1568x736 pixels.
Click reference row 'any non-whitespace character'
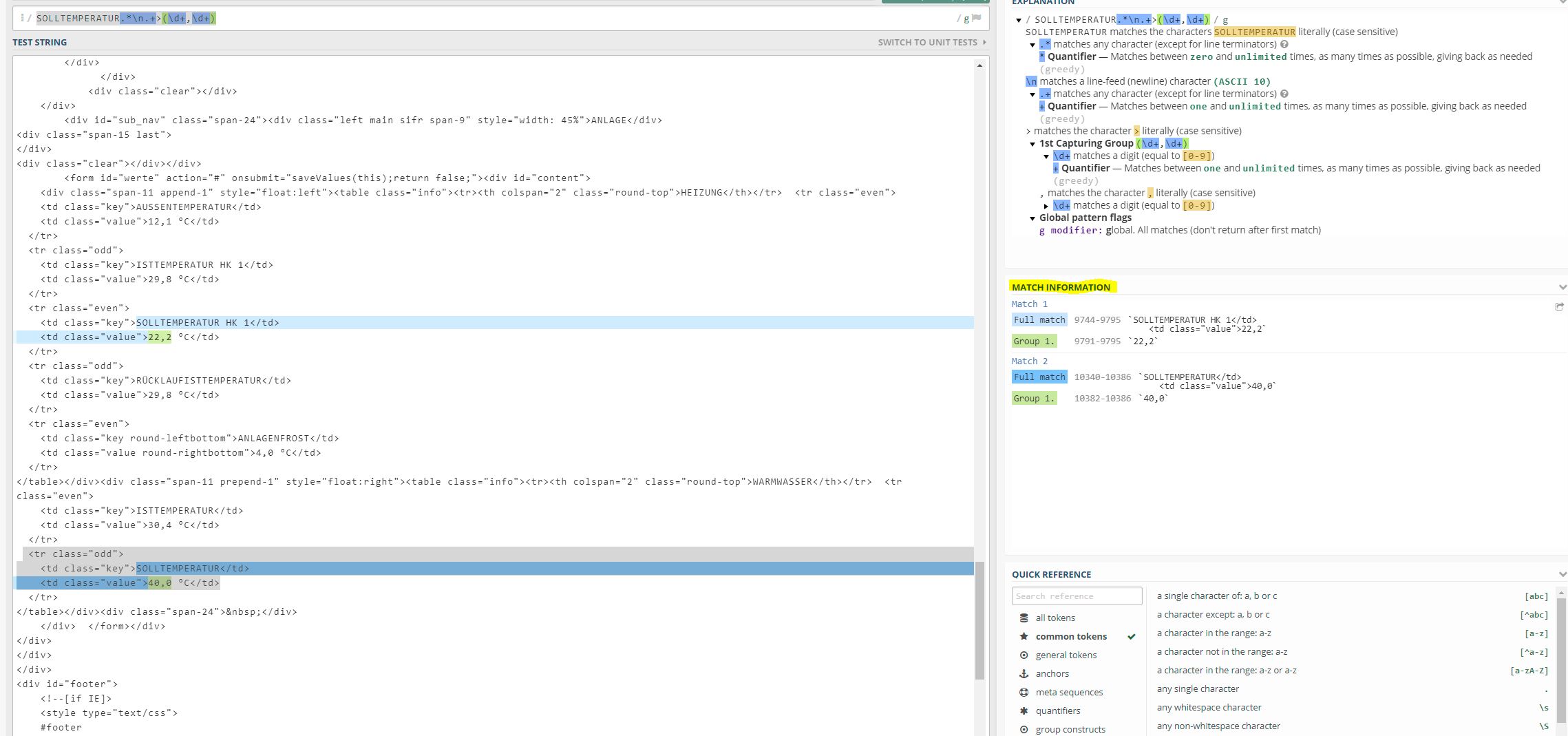pyautogui.click(x=1353, y=726)
